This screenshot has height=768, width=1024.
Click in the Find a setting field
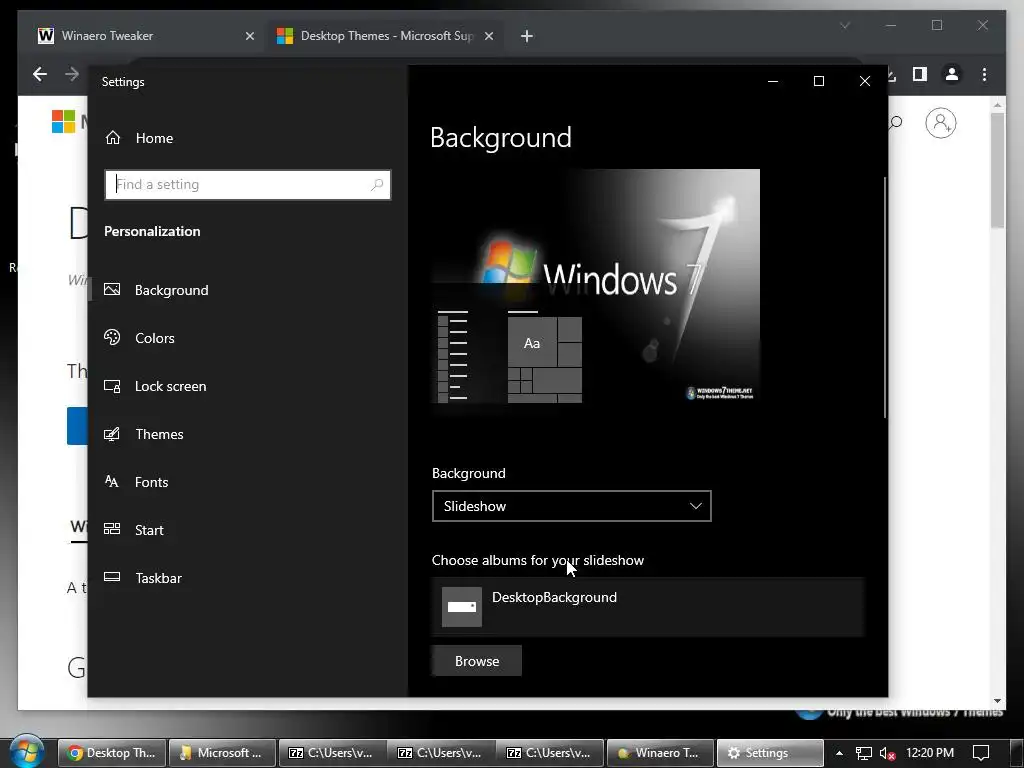tap(248, 185)
